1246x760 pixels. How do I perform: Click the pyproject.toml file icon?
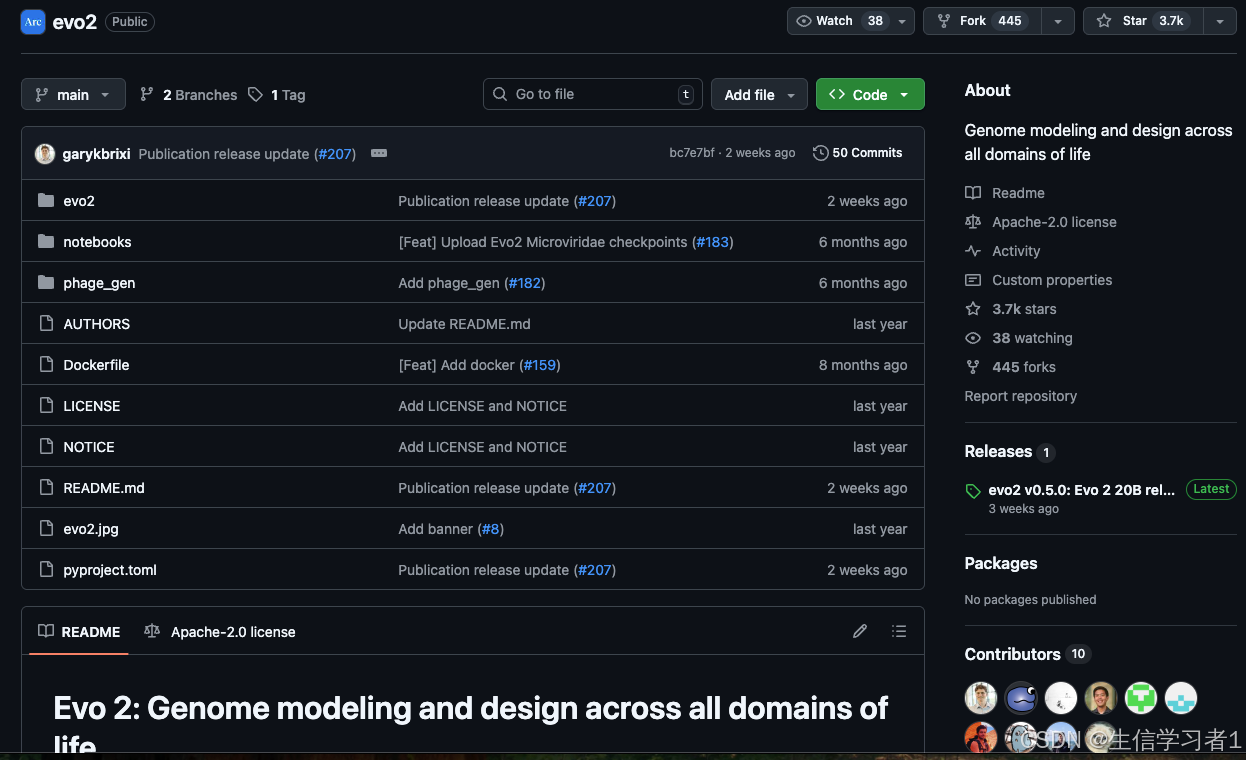tap(45, 570)
